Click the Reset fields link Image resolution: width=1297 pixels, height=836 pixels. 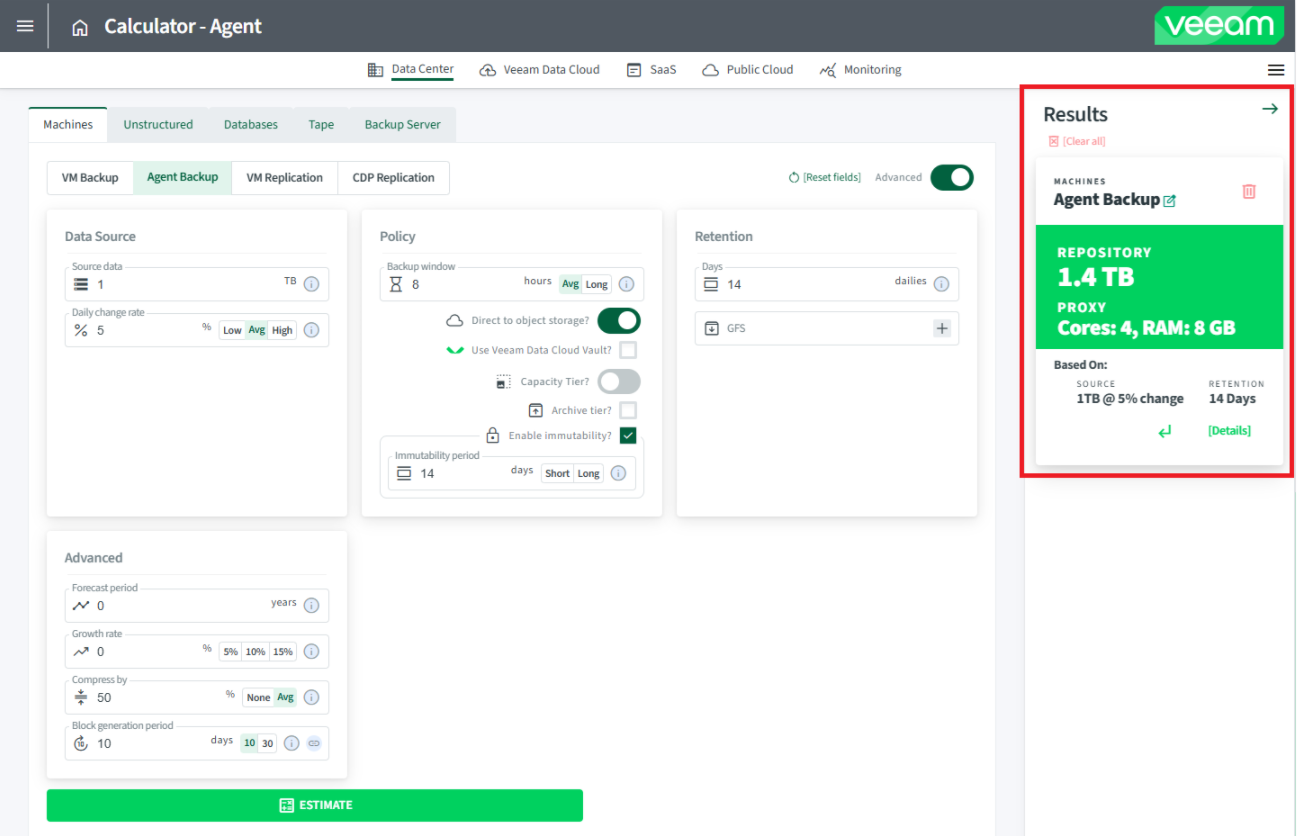coord(825,177)
